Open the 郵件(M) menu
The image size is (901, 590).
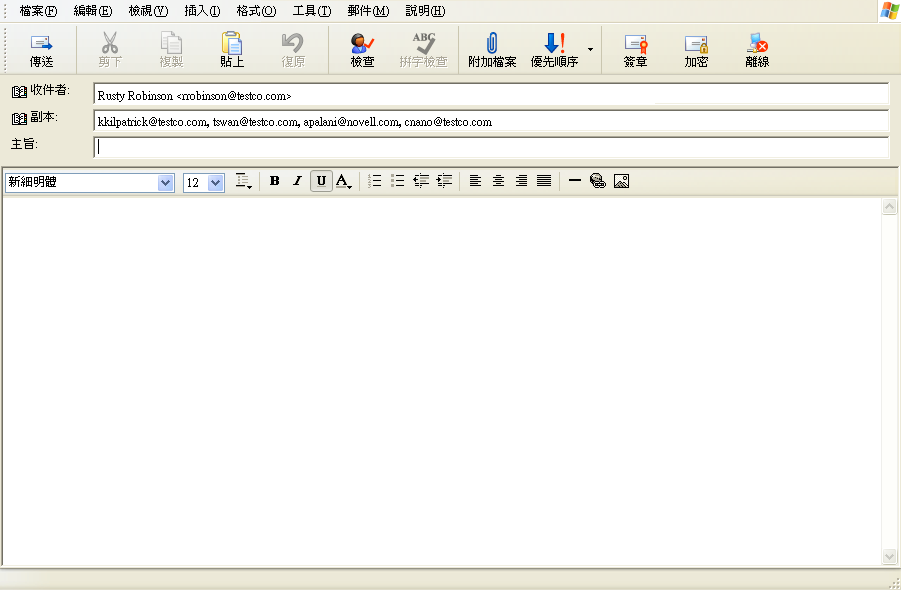click(x=368, y=11)
